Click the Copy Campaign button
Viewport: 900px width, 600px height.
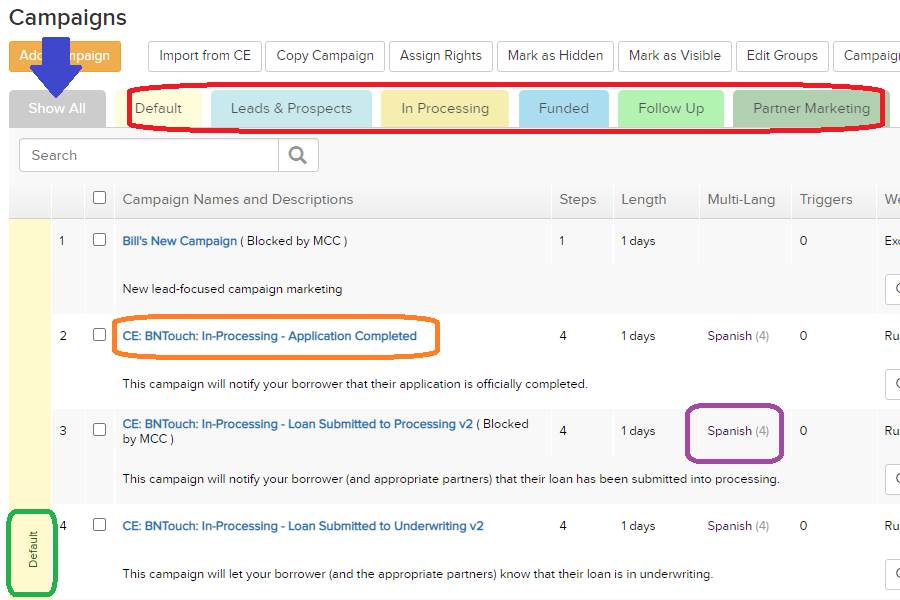point(325,56)
